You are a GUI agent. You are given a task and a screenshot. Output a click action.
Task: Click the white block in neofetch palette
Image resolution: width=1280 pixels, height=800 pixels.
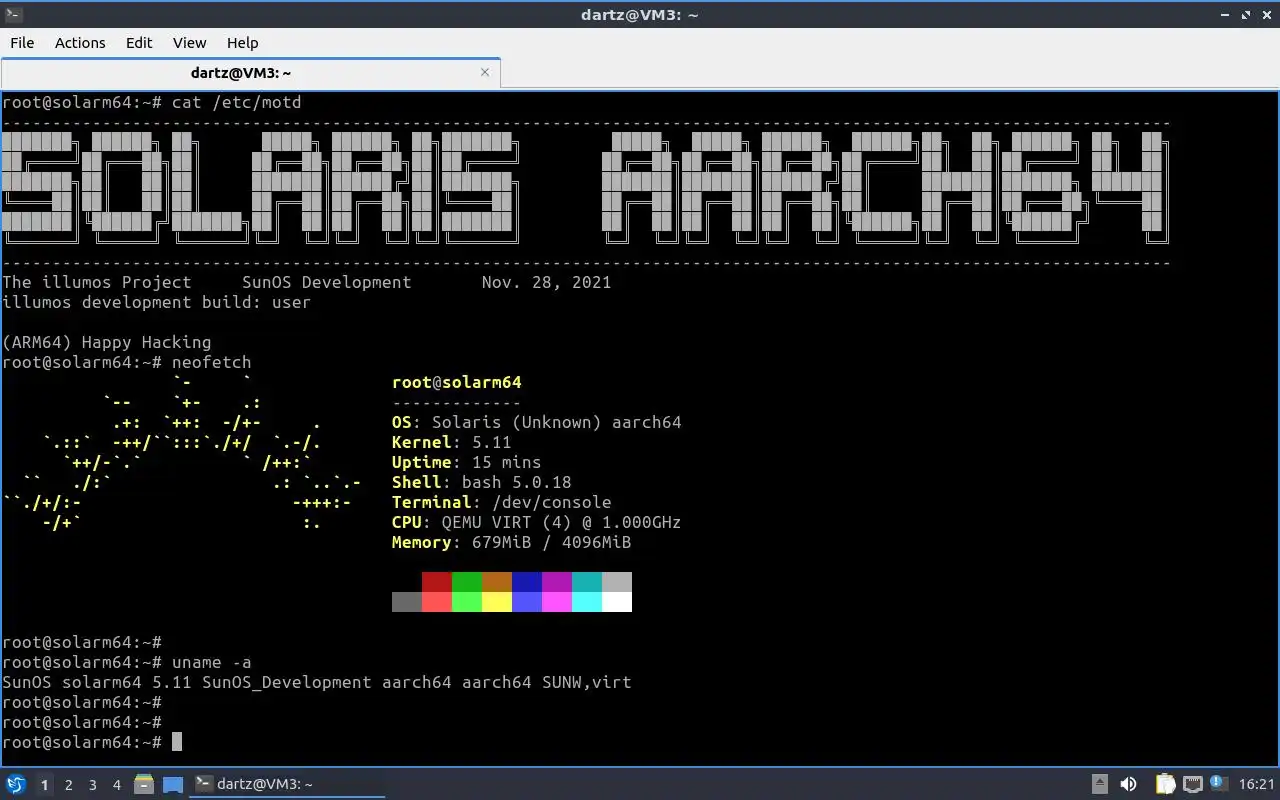click(617, 602)
